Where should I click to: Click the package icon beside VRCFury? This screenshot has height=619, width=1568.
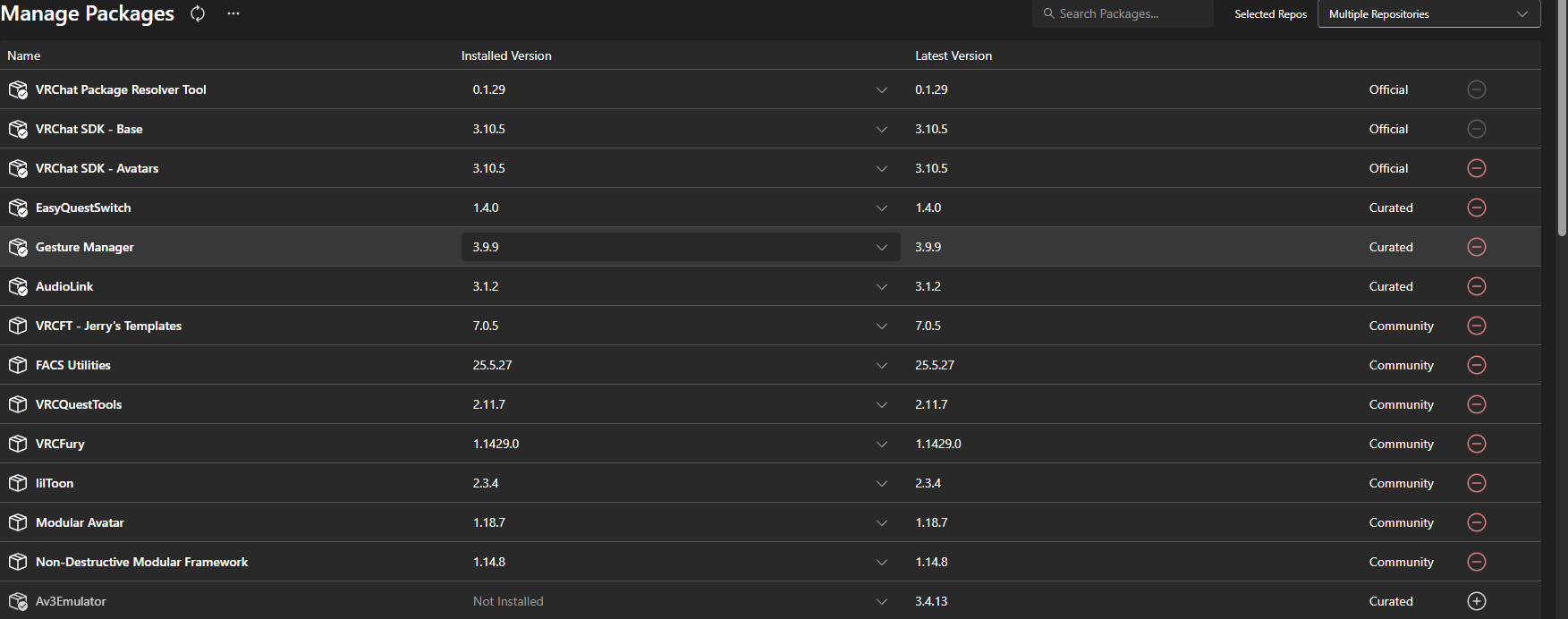(x=18, y=444)
